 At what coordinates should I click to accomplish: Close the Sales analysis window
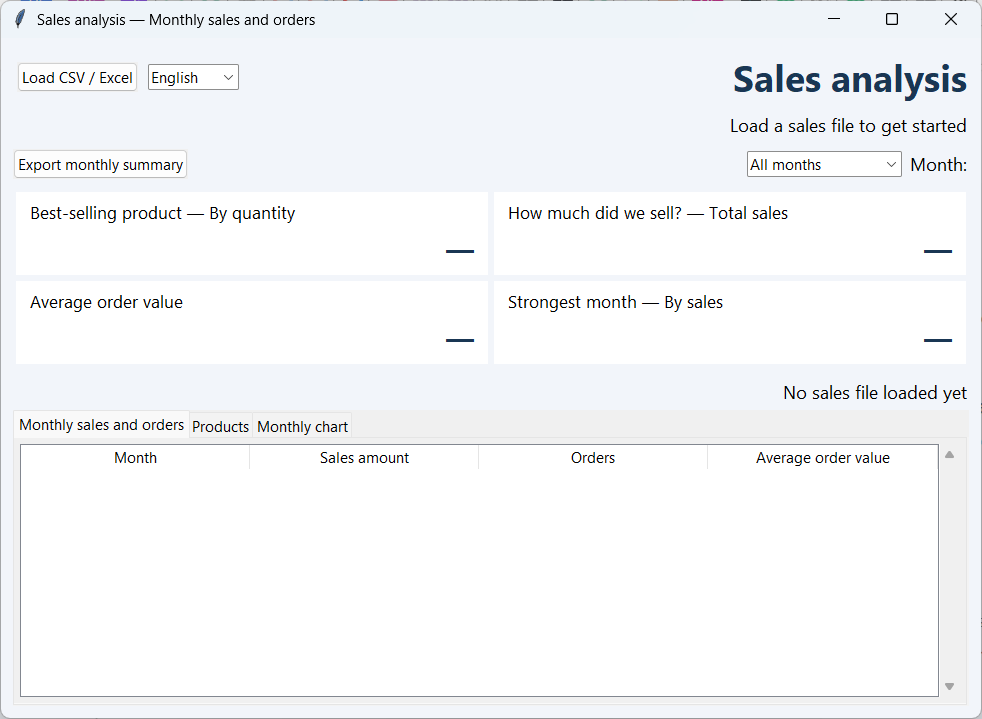point(951,19)
